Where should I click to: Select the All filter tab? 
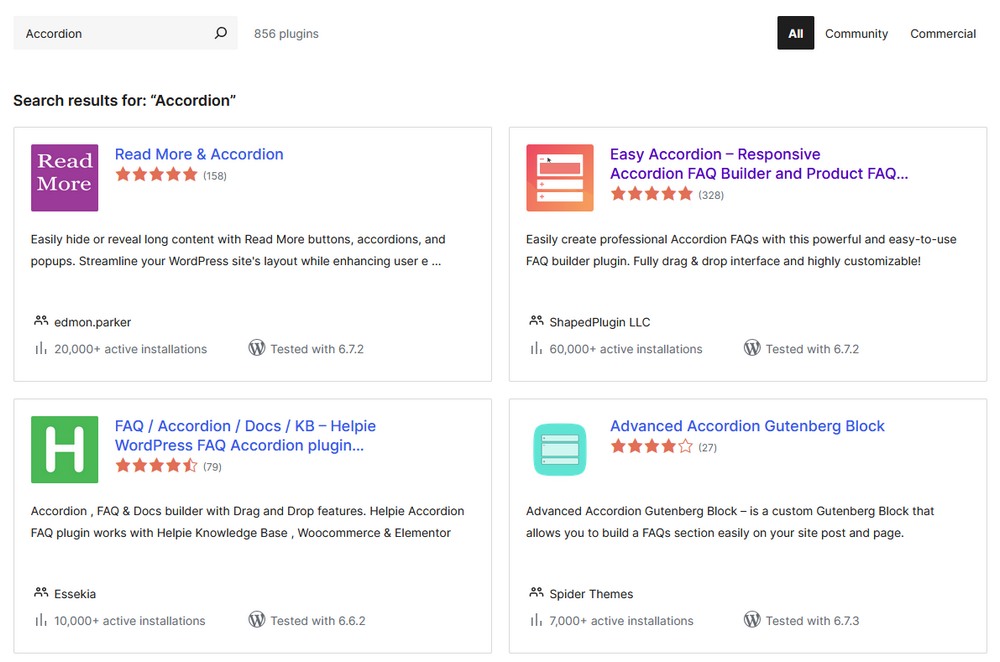(795, 33)
